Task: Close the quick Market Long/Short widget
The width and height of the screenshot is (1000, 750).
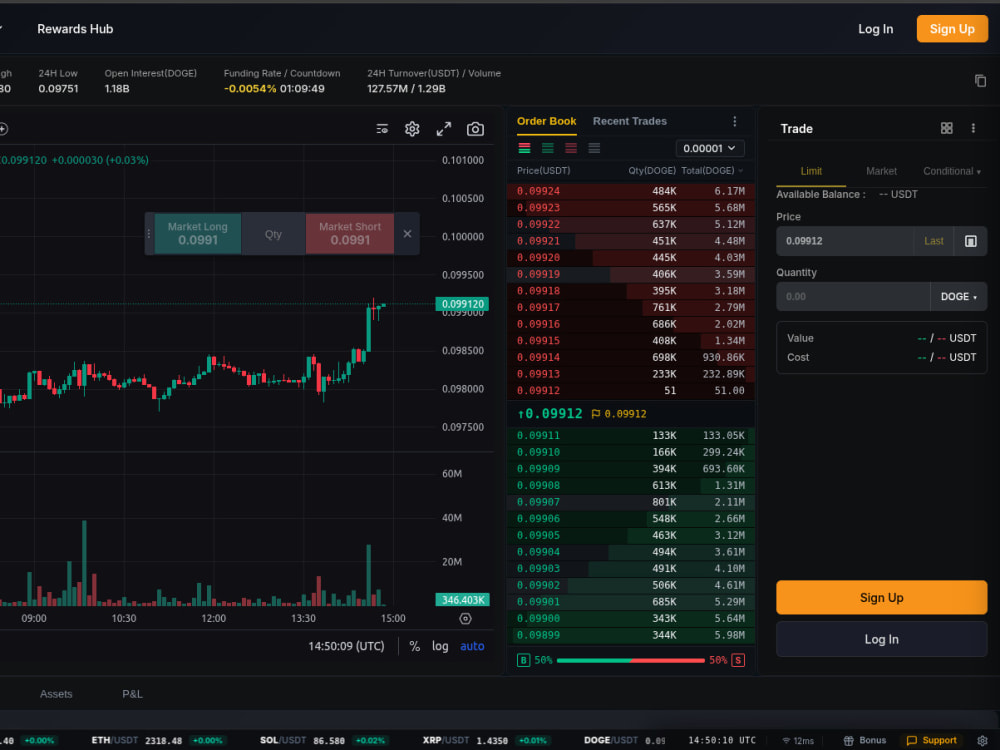Action: click(x=407, y=234)
